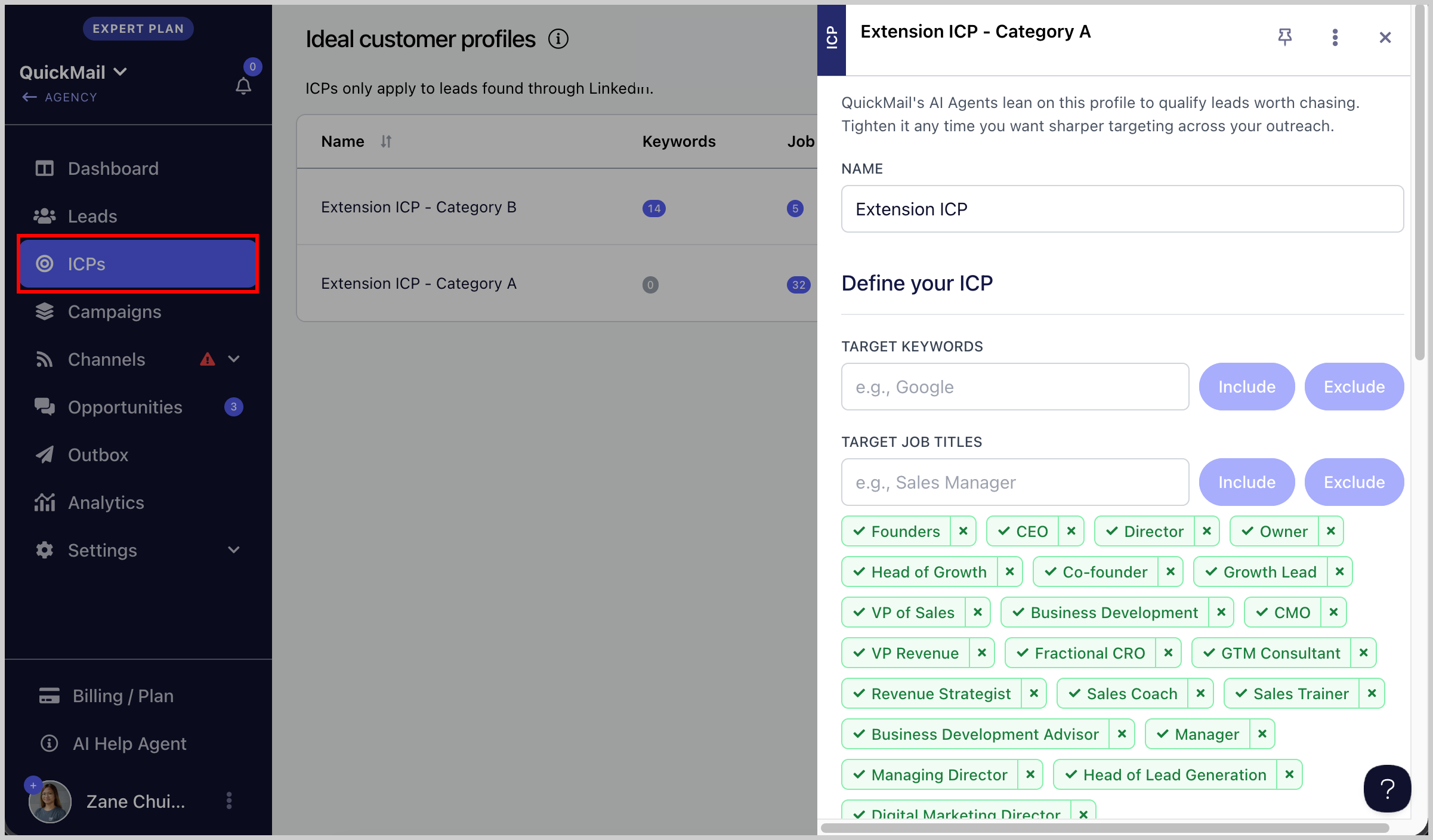Screen dimensions: 1433x840
Task: Open Opportunities in the sidebar
Action: 138,407
